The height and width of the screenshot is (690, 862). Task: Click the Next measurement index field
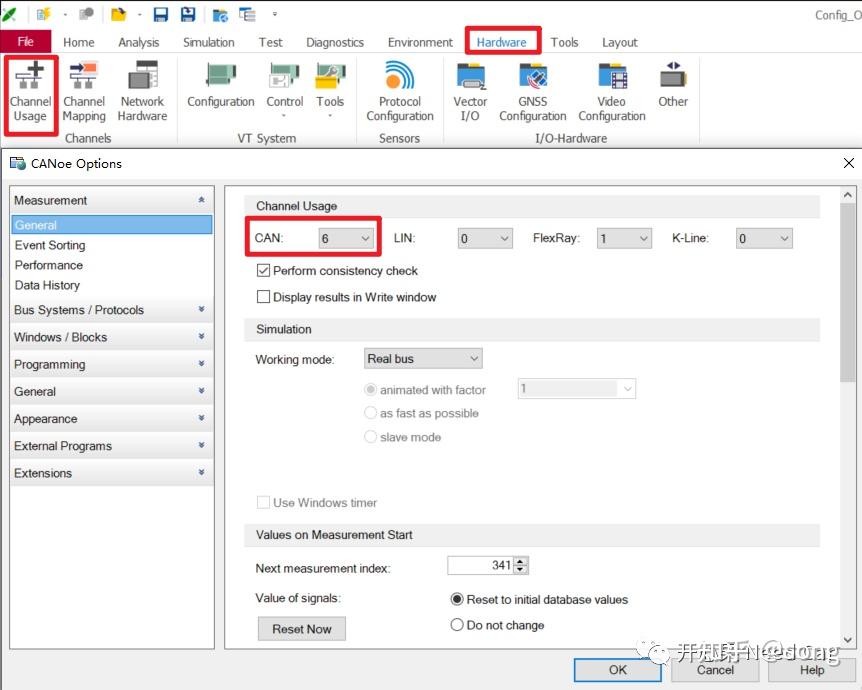point(480,565)
